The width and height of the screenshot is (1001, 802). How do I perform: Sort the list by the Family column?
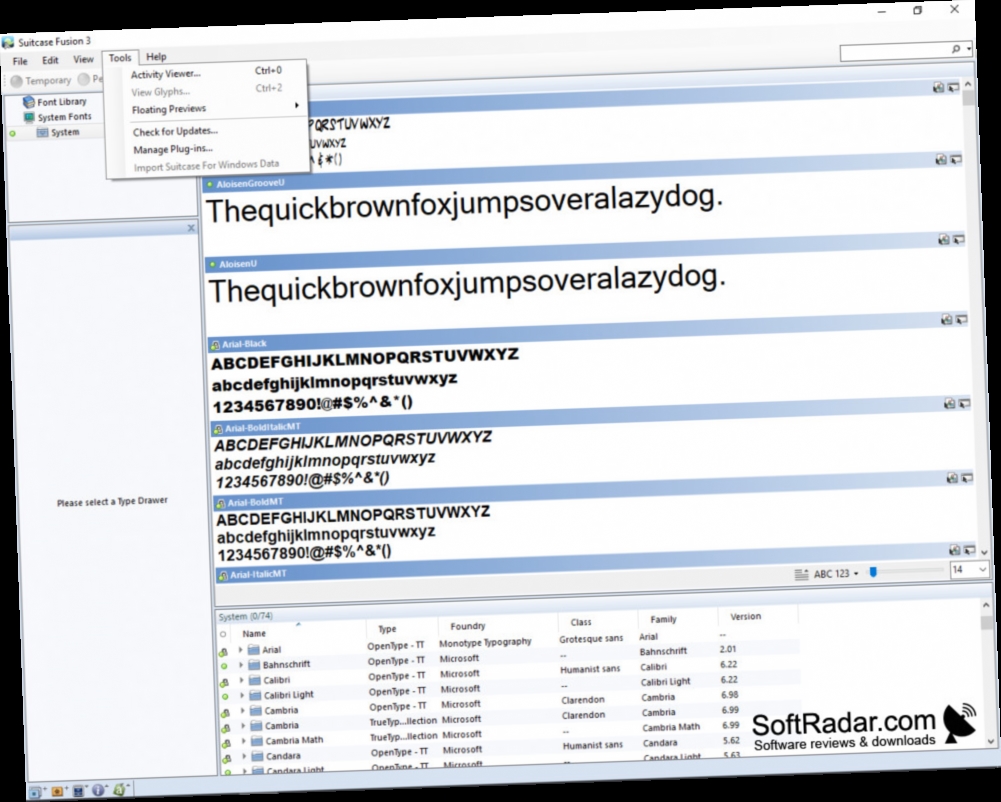(663, 619)
